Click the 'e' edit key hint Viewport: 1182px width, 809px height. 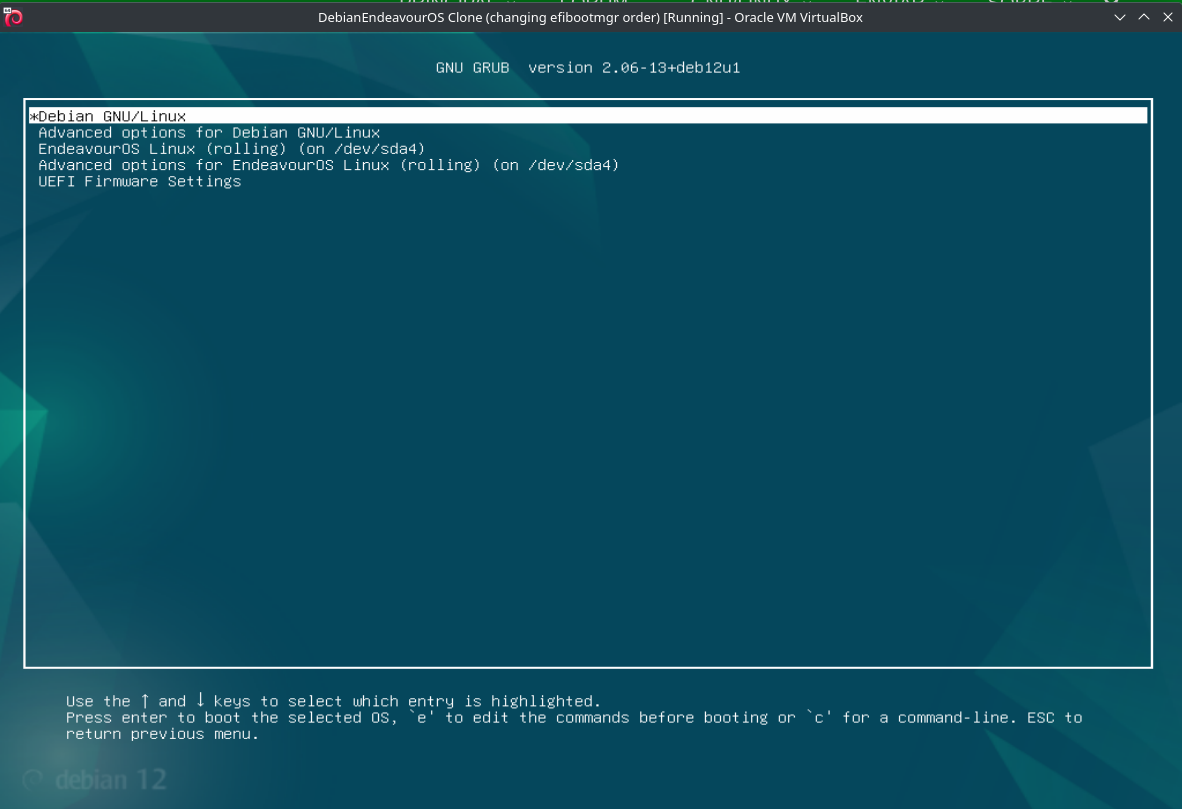click(x=427, y=718)
